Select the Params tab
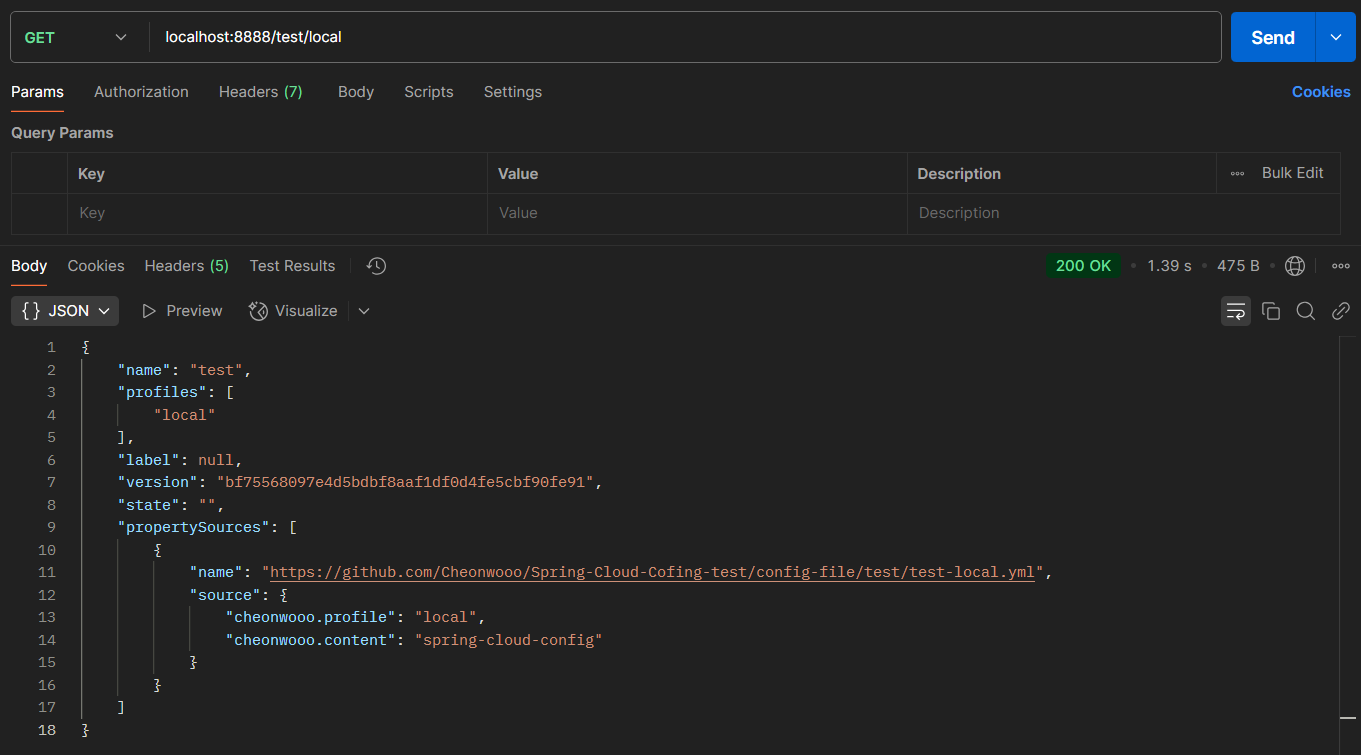Image resolution: width=1361 pixels, height=755 pixels. 37,92
